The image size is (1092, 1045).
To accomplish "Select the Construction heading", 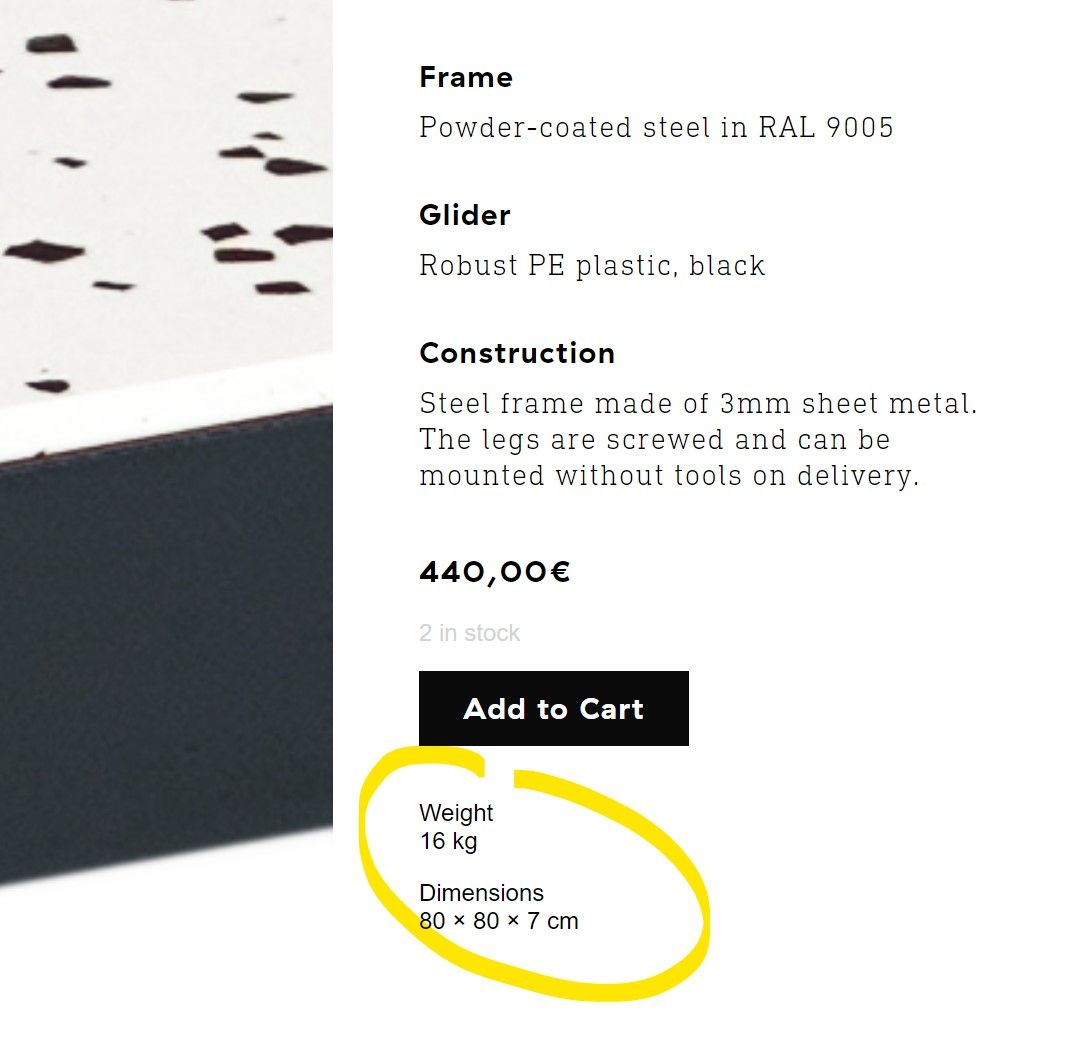I will pos(517,353).
